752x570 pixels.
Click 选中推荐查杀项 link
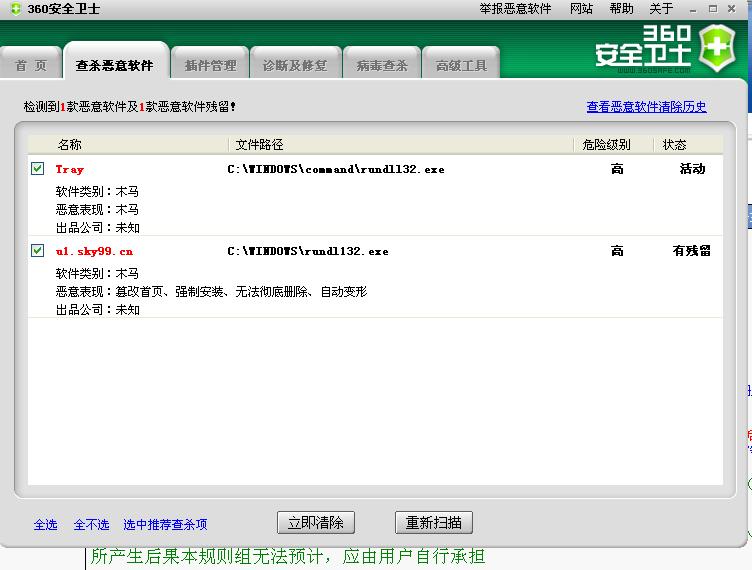165,524
